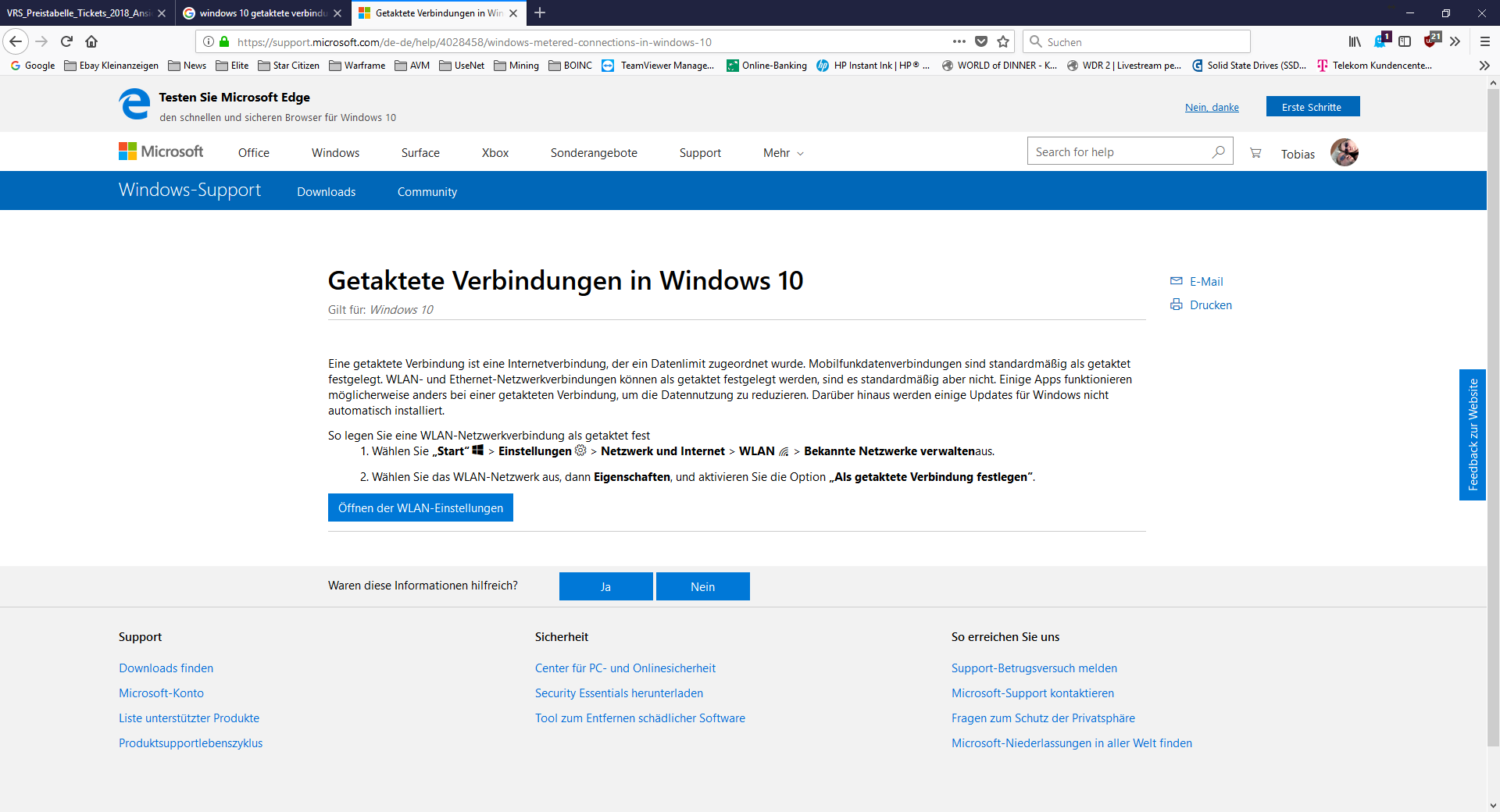Viewport: 1500px width, 812px height.
Task: Open Produktsupportlebenszyklus footer link
Action: (191, 743)
